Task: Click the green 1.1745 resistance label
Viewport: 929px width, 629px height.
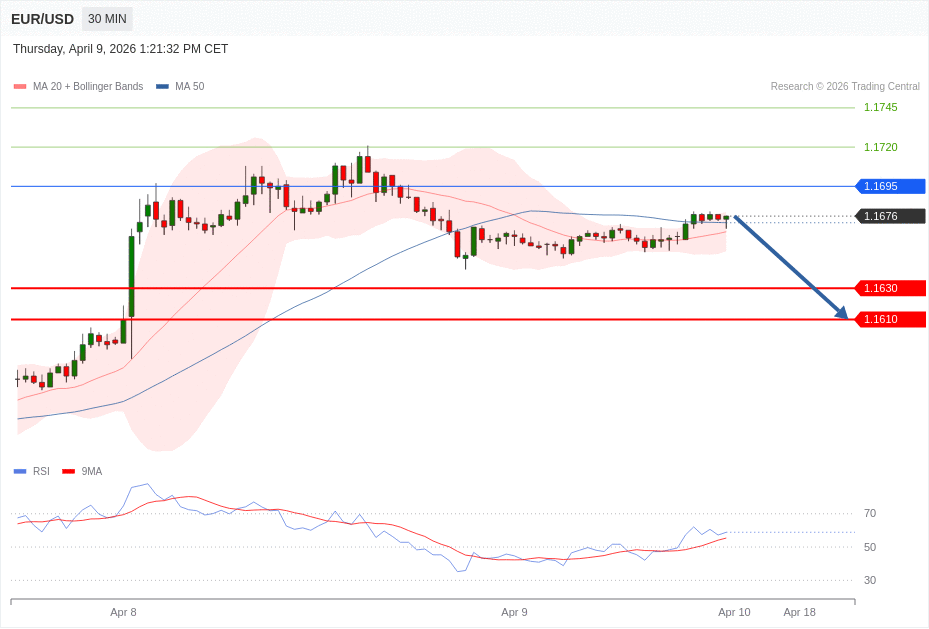Action: 880,107
